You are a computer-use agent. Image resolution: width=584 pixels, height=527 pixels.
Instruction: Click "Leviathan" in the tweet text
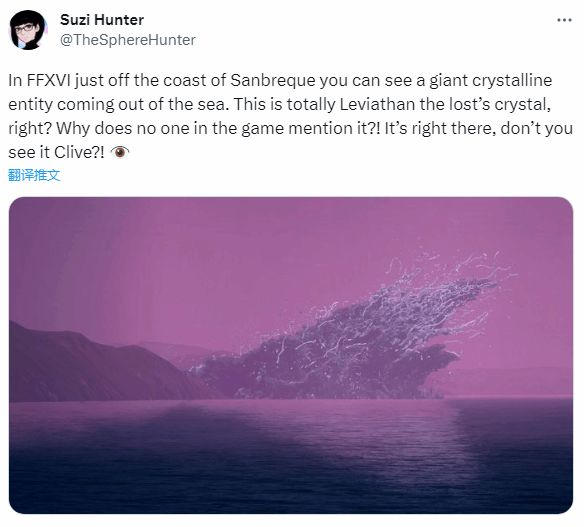tap(377, 104)
